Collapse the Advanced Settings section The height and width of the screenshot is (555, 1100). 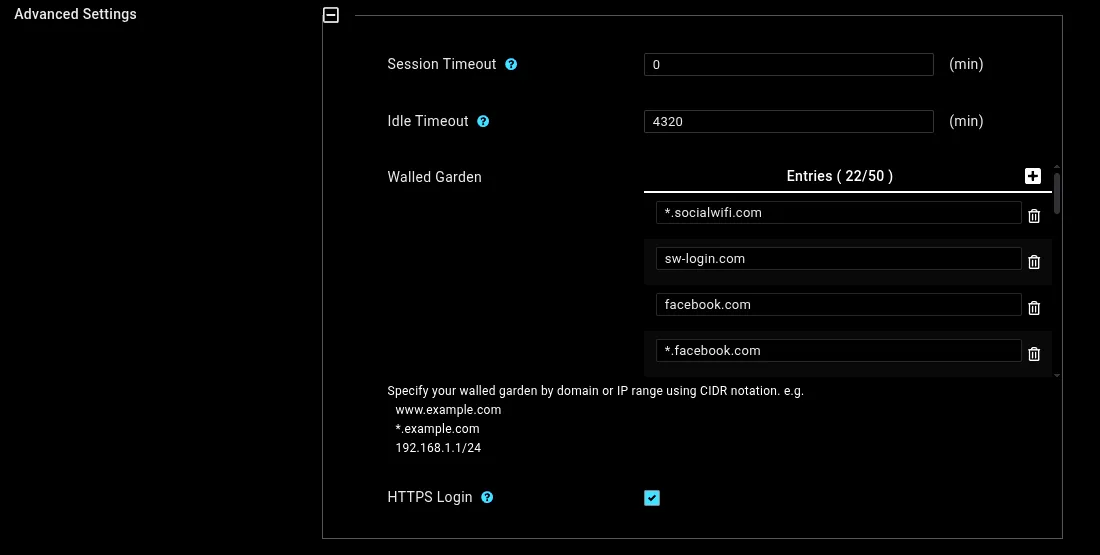331,15
